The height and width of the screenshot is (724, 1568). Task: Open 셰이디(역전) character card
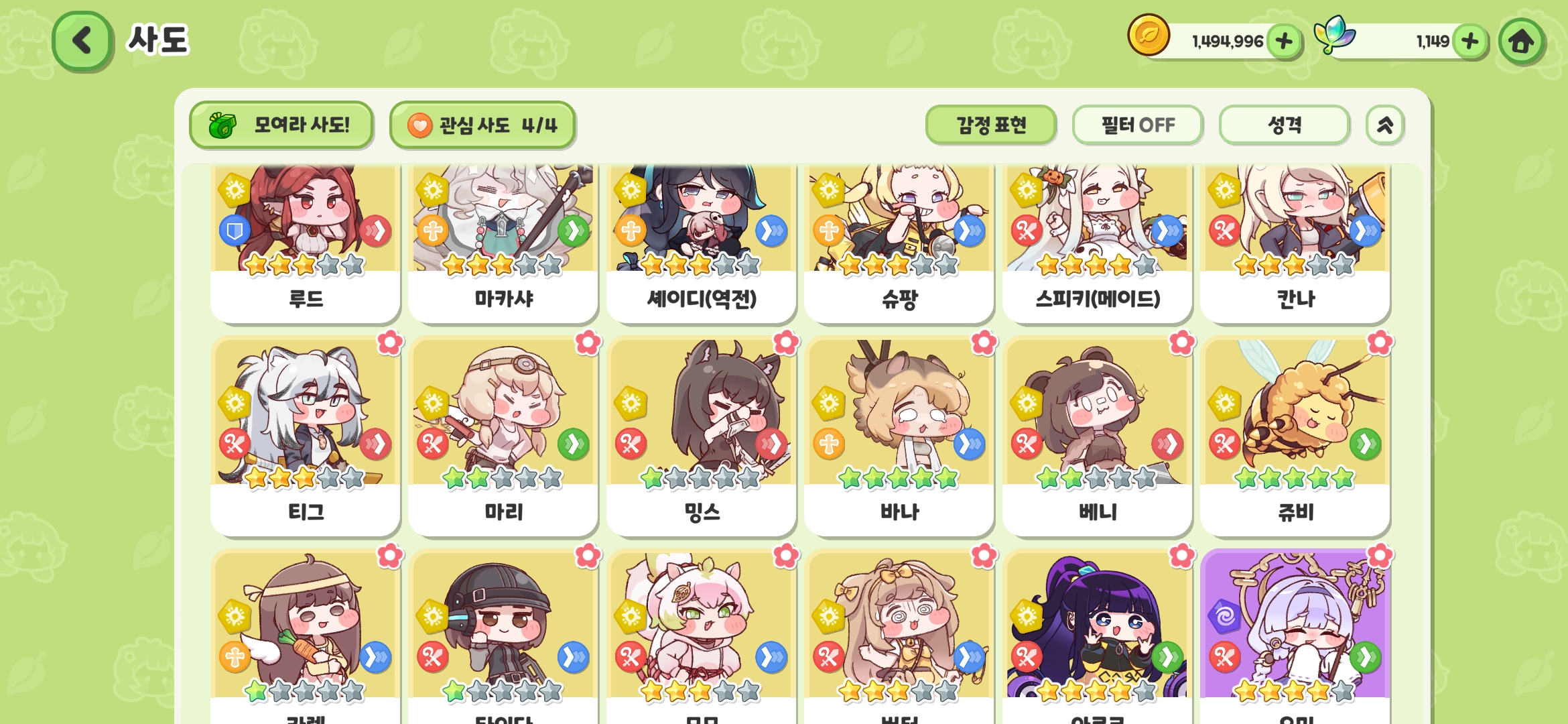pyautogui.click(x=702, y=243)
